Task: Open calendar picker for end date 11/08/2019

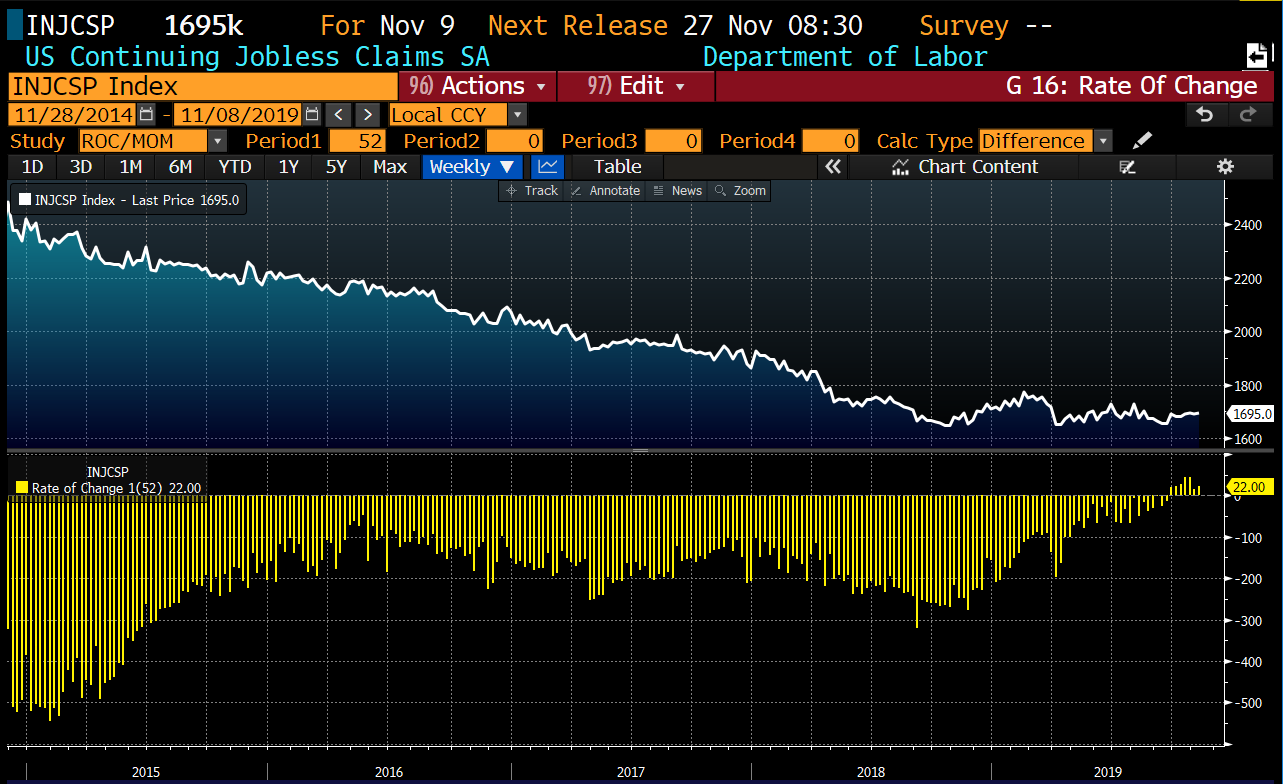Action: coord(312,115)
